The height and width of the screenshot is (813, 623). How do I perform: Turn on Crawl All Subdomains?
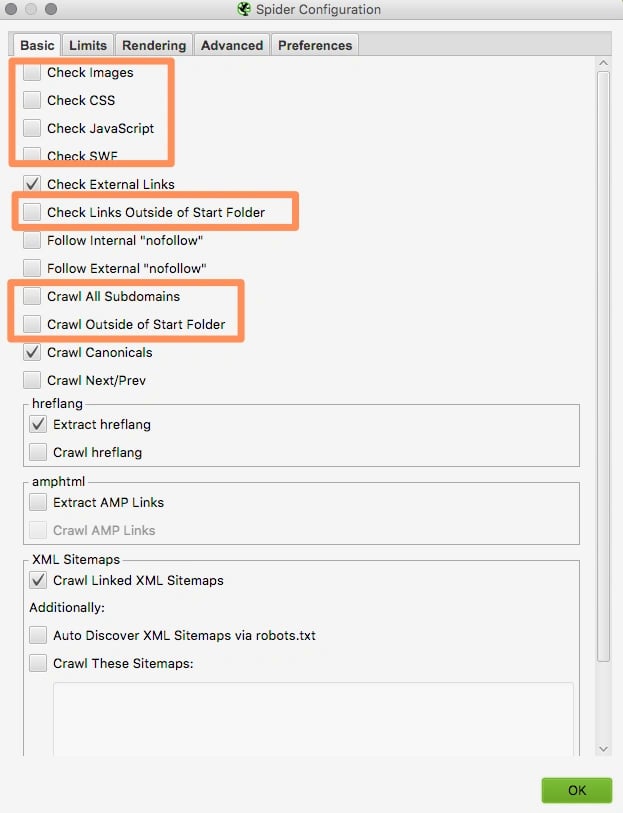click(32, 296)
